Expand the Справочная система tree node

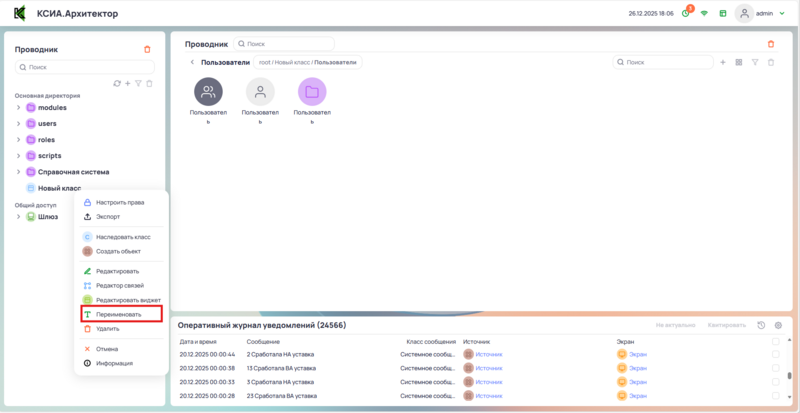coord(18,172)
